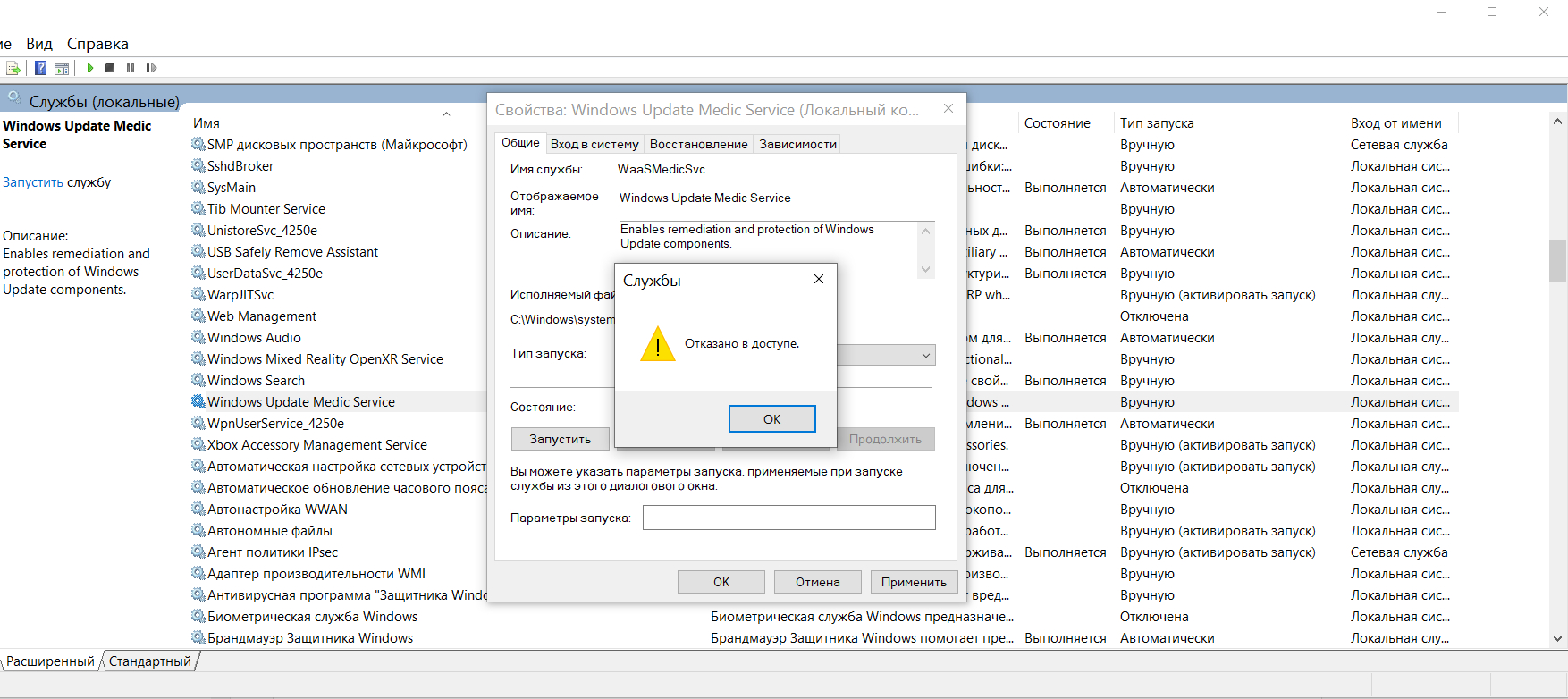Sort services by the Имя column

[x=207, y=123]
